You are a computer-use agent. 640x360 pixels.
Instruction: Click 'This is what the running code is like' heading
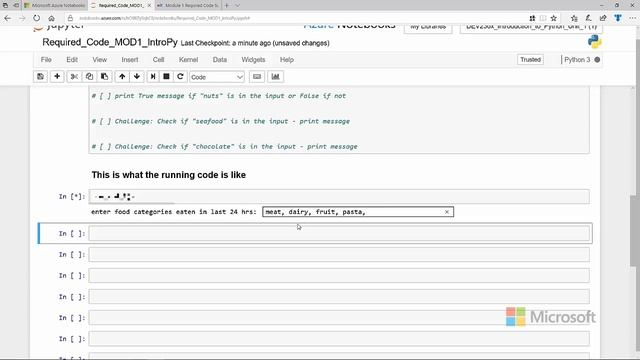pos(169,175)
